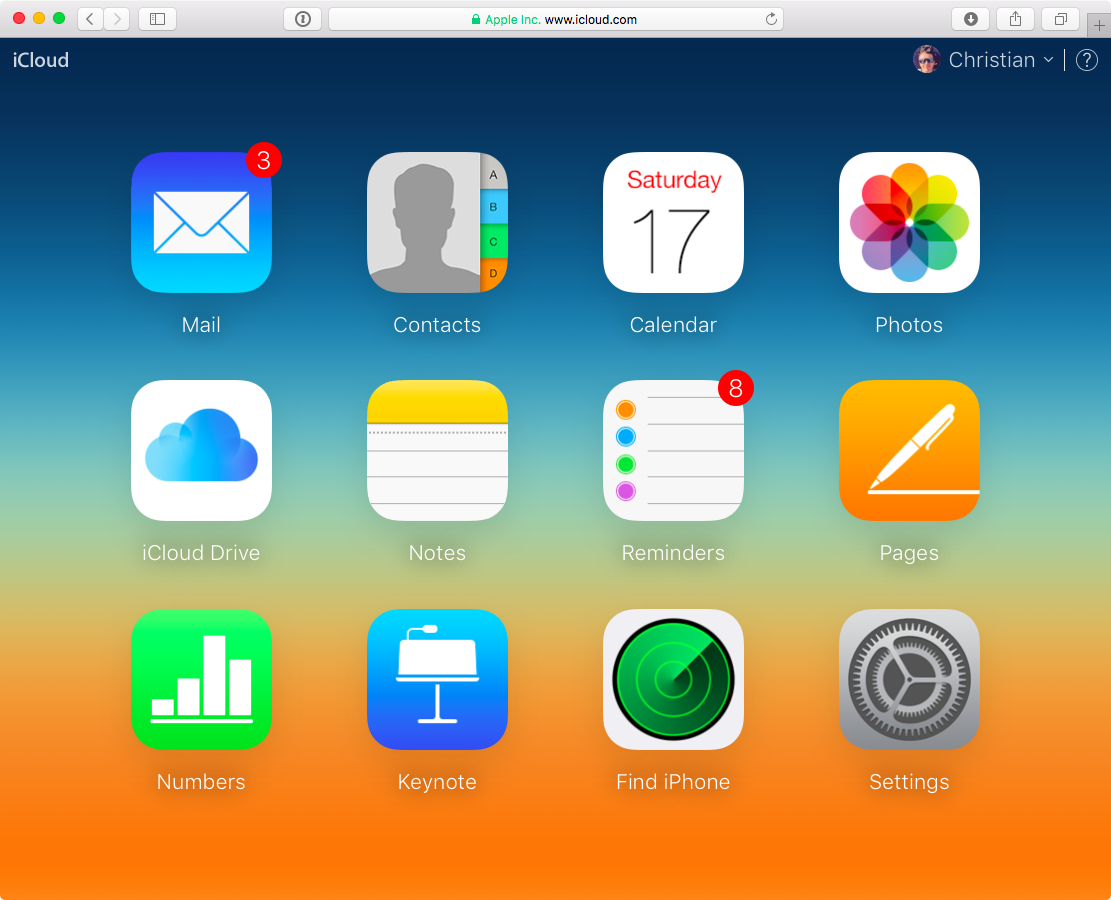Click the iCloud title text
Screen dimensions: 1111x900
pyautogui.click(x=41, y=60)
